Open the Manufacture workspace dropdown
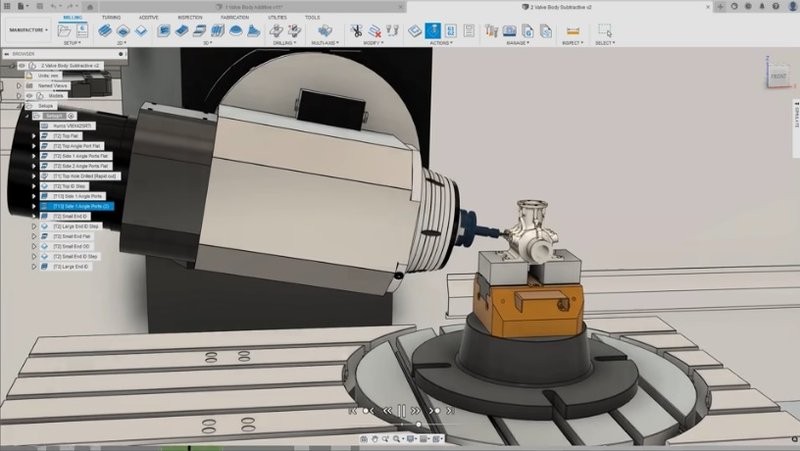This screenshot has width=800, height=451. tap(28, 30)
